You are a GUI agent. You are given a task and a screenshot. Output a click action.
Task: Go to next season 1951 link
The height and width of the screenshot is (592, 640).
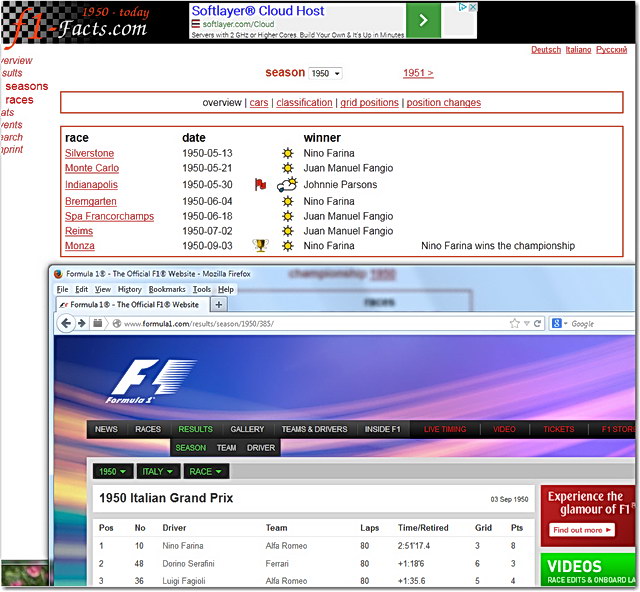click(x=418, y=73)
